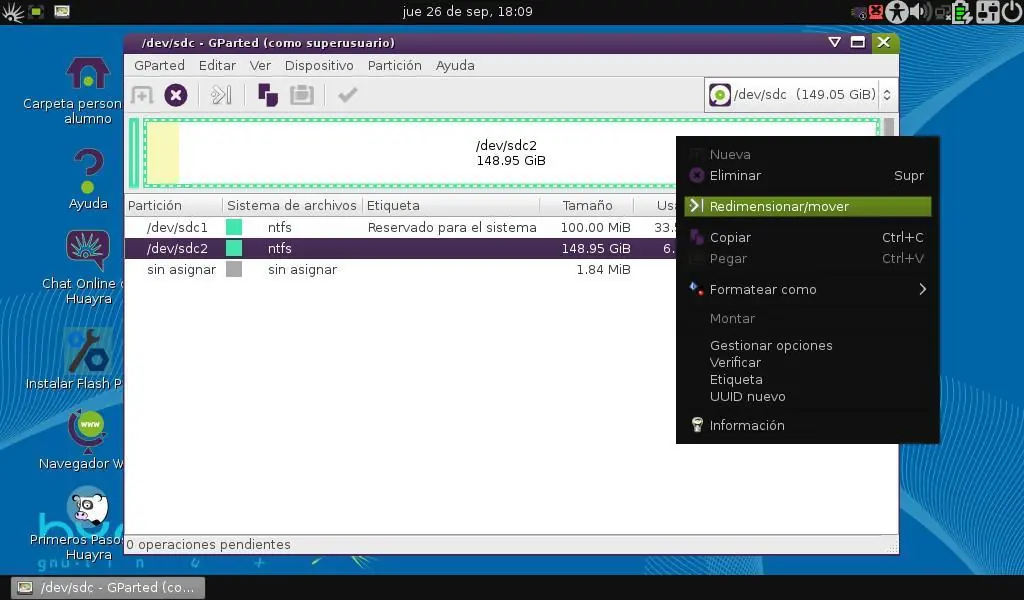This screenshot has width=1024, height=600.
Task: Click the resize/move toolbar icon
Action: 221,95
